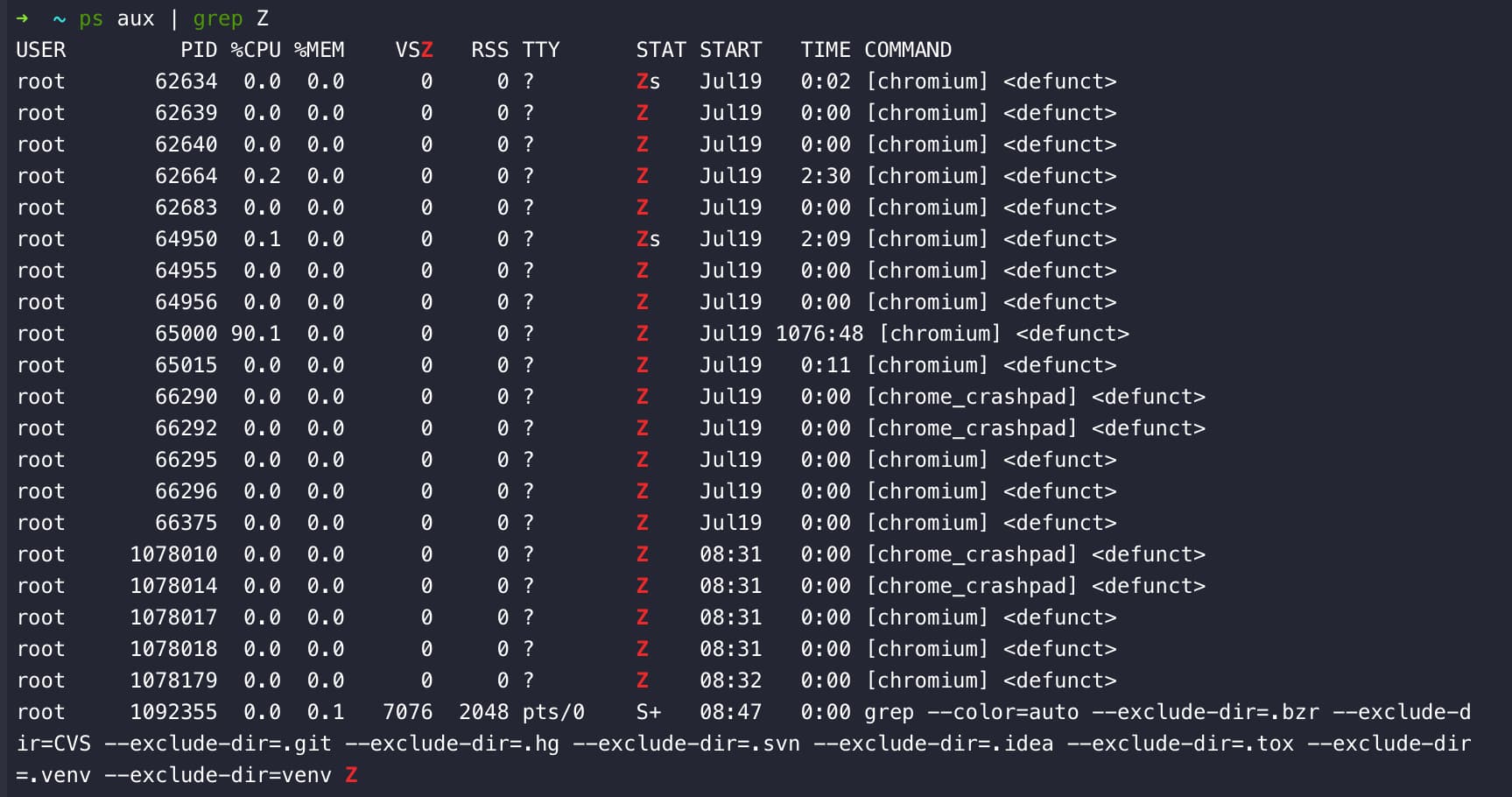1512x797 pixels.
Task: Click the USER column header
Action: [41, 50]
